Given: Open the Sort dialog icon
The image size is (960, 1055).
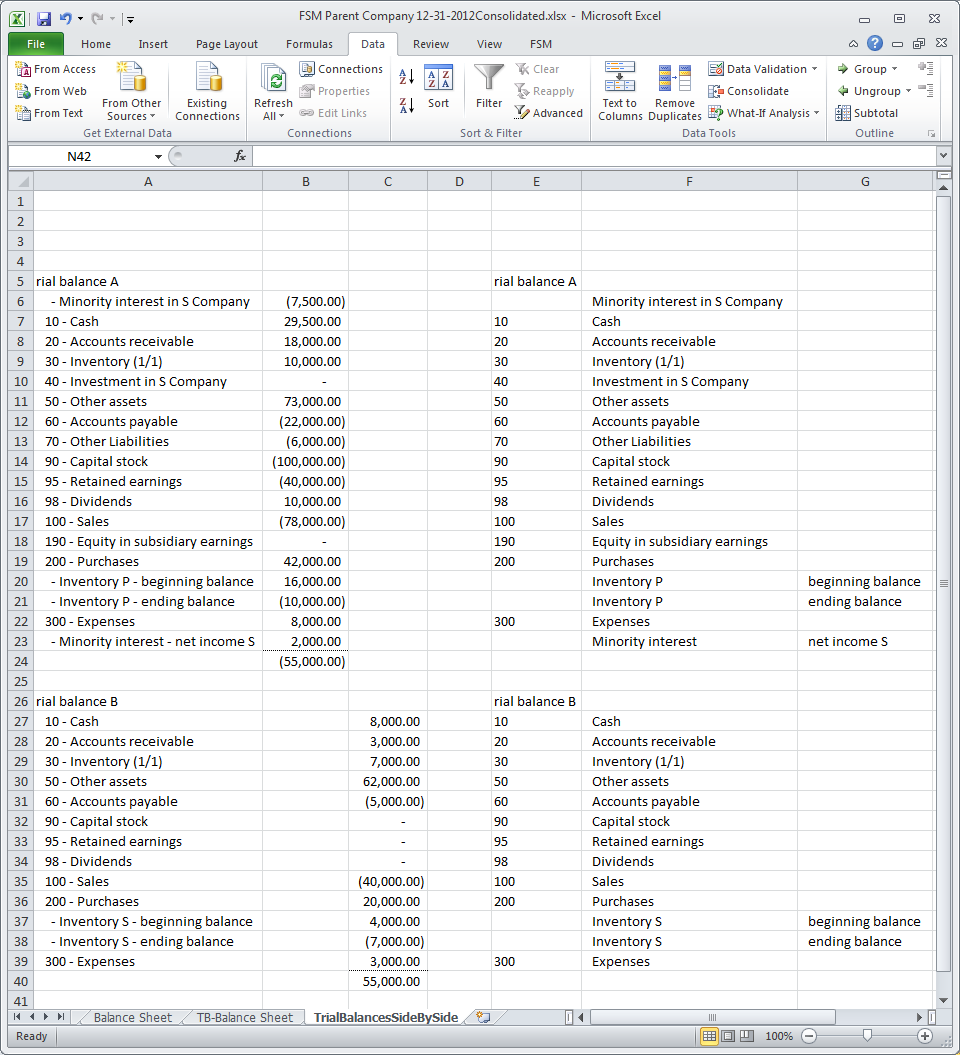Looking at the screenshot, I should 438,87.
